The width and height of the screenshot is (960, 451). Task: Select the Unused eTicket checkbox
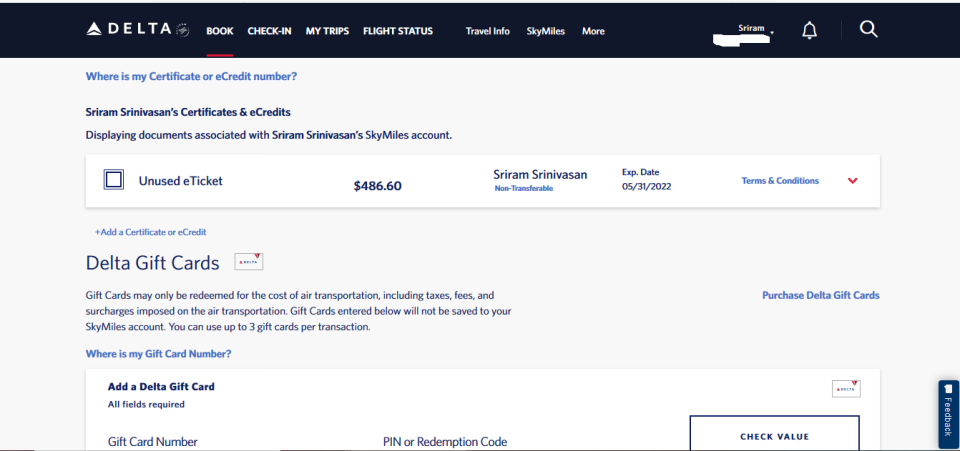(x=114, y=180)
